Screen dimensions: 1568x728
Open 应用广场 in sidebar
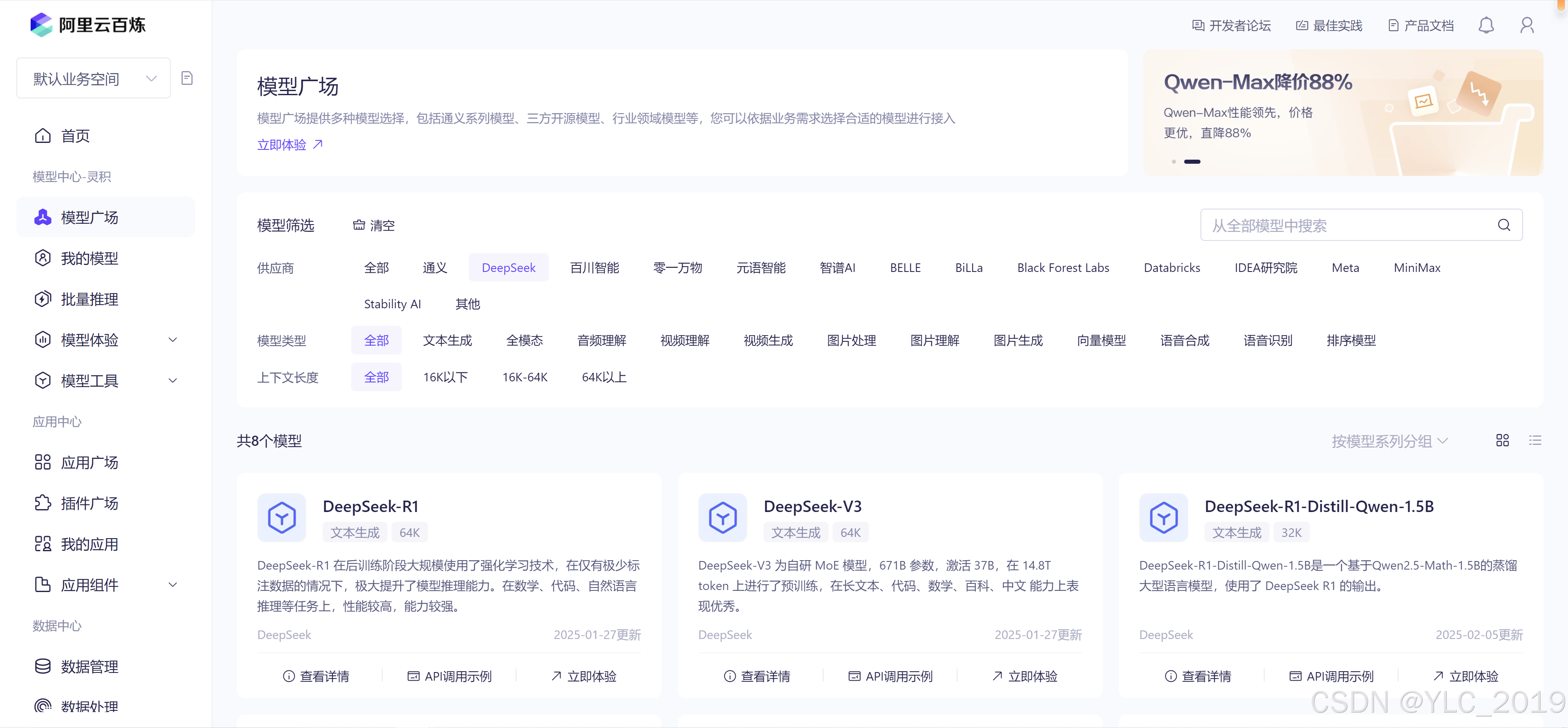tap(106, 462)
